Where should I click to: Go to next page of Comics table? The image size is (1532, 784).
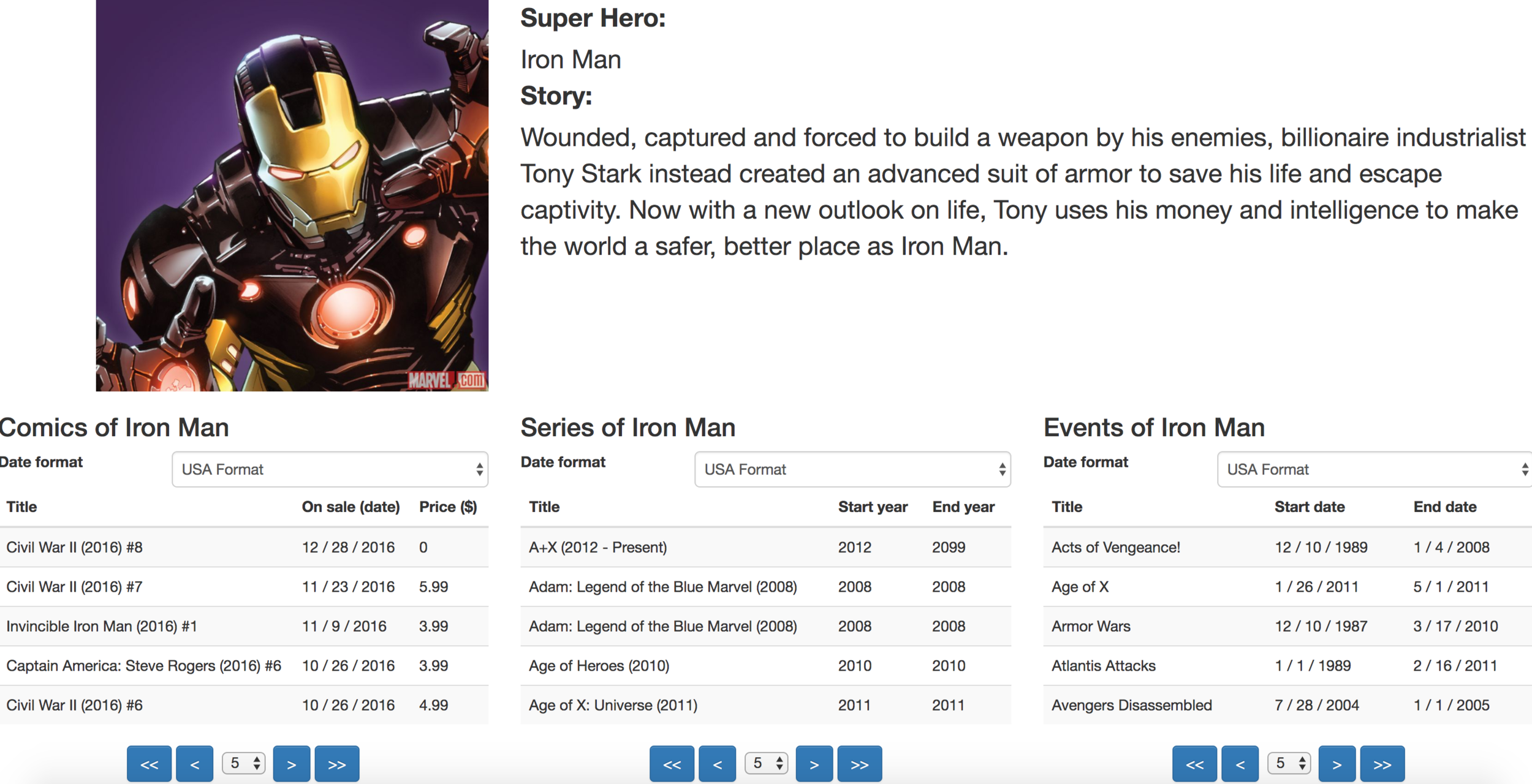[x=291, y=764]
